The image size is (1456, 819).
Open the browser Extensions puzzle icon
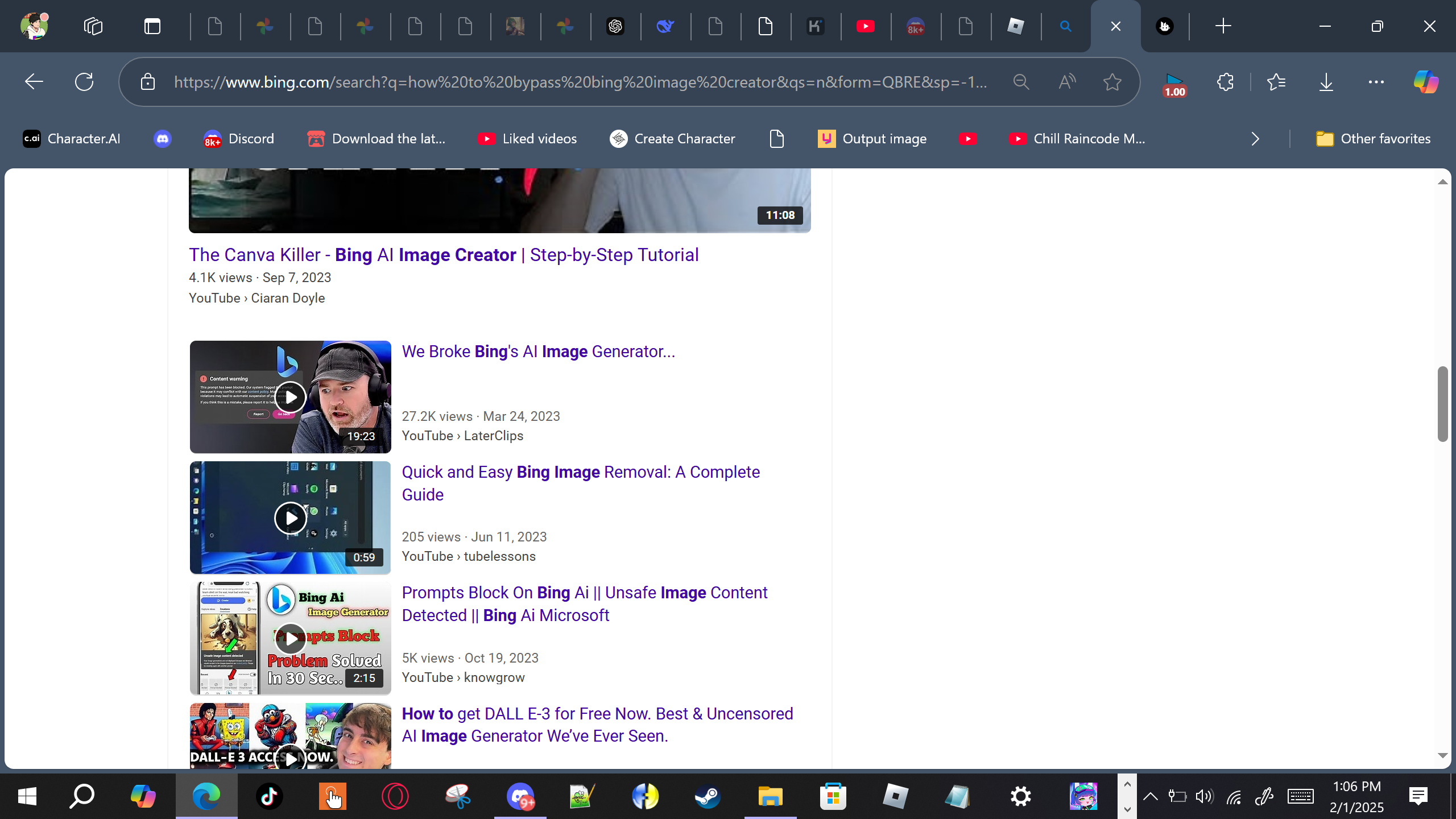[1225, 82]
